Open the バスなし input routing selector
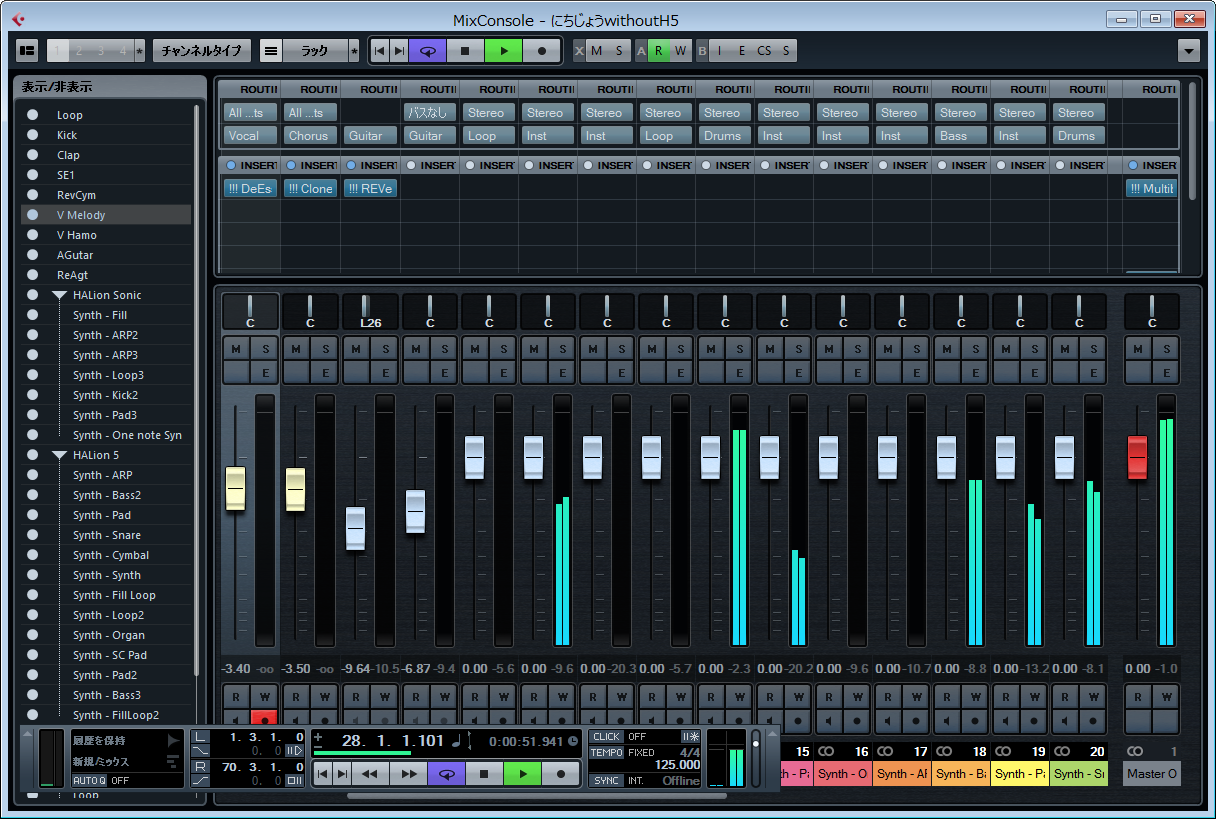This screenshot has height=819, width=1216. 430,112
